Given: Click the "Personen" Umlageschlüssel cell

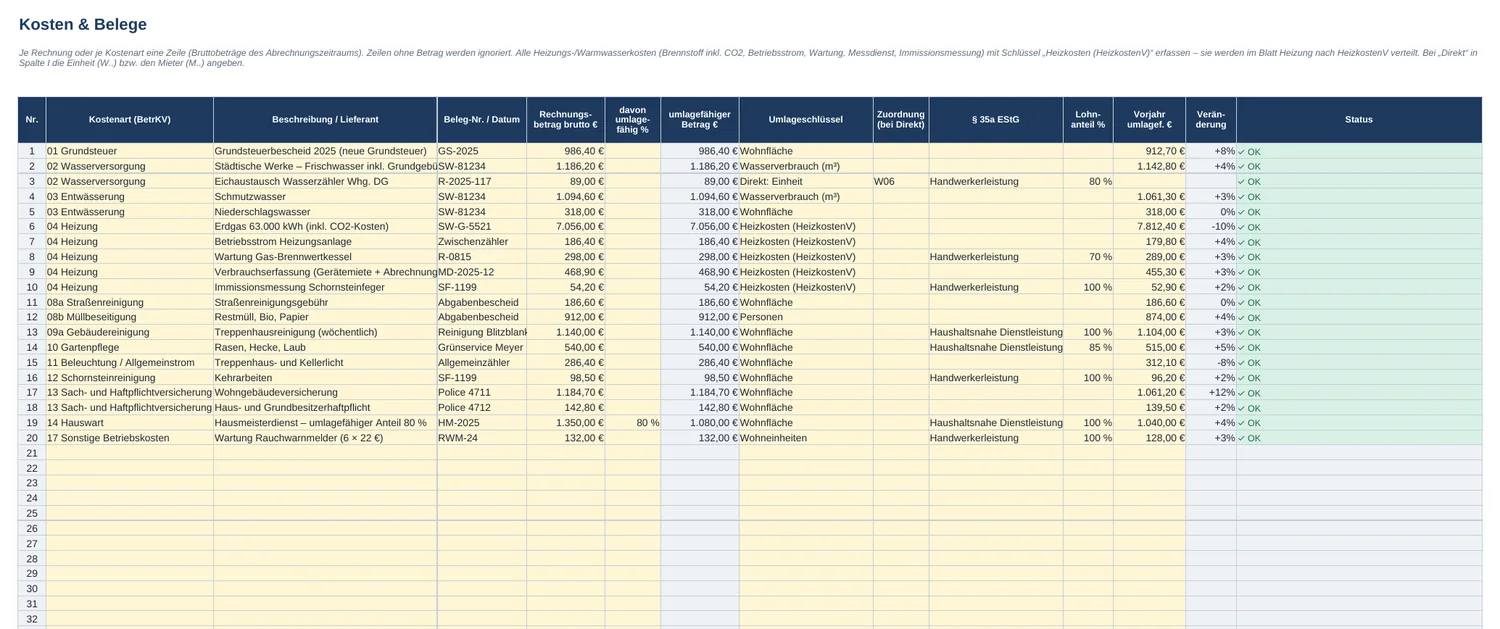Looking at the screenshot, I should (806, 317).
